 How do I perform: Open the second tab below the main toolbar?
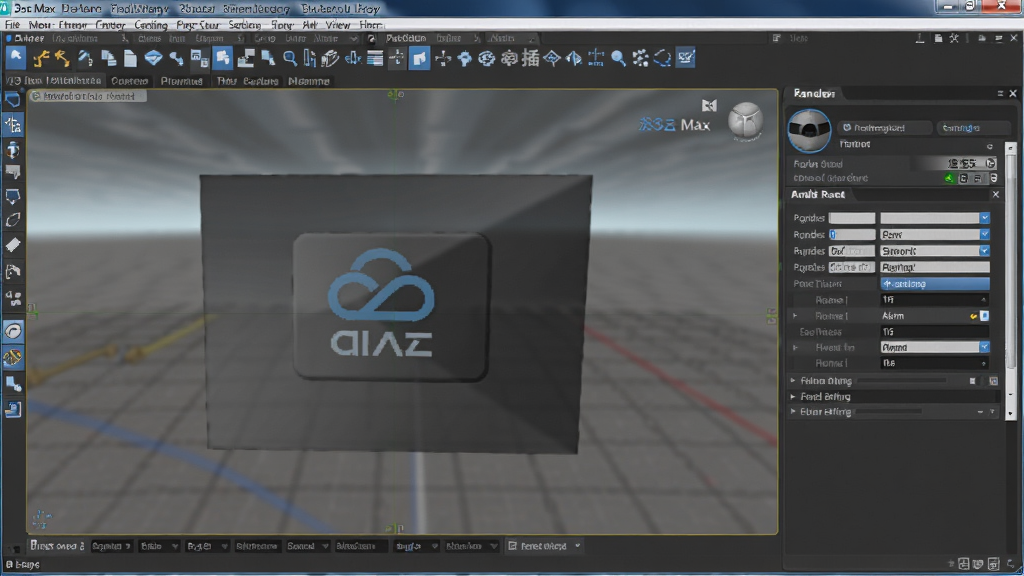click(129, 81)
